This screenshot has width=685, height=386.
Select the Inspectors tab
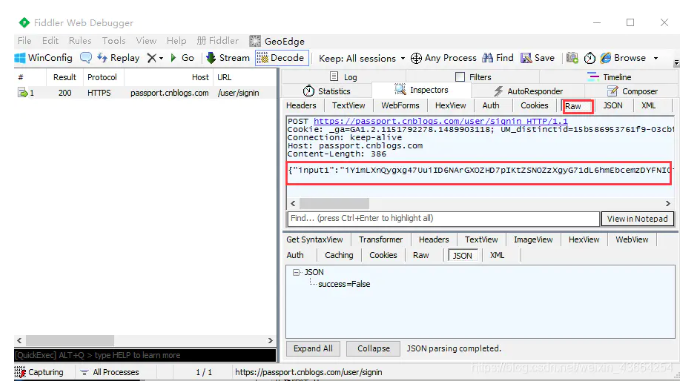[422, 90]
